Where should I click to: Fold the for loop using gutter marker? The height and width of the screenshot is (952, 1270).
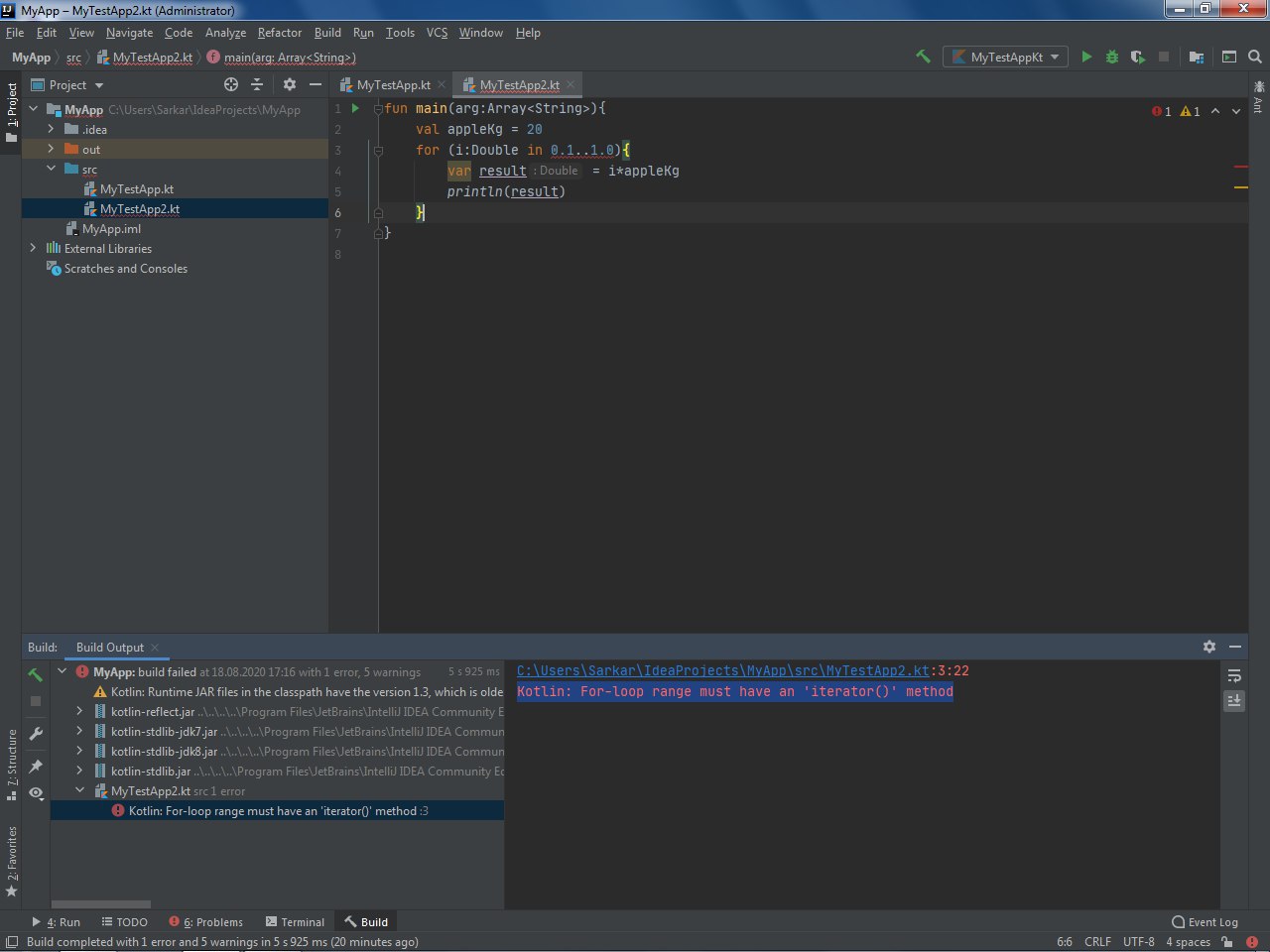coord(378,151)
